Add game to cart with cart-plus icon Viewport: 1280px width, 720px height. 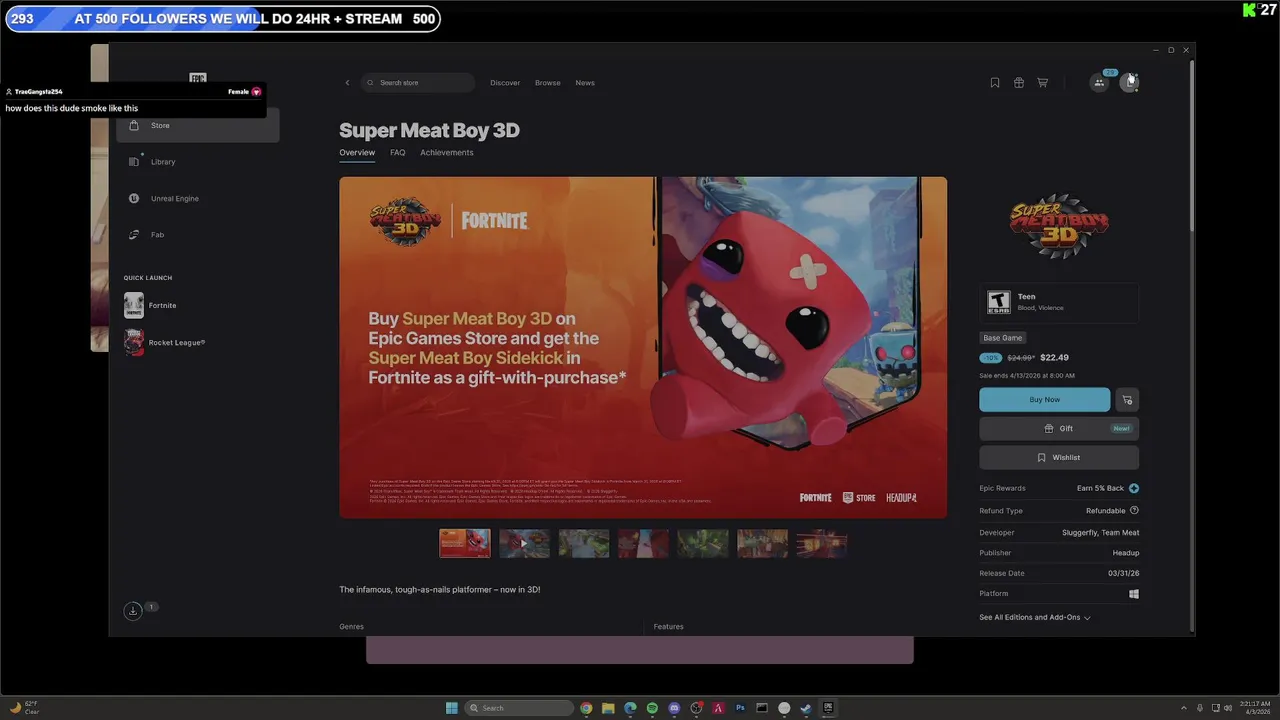point(1127,400)
